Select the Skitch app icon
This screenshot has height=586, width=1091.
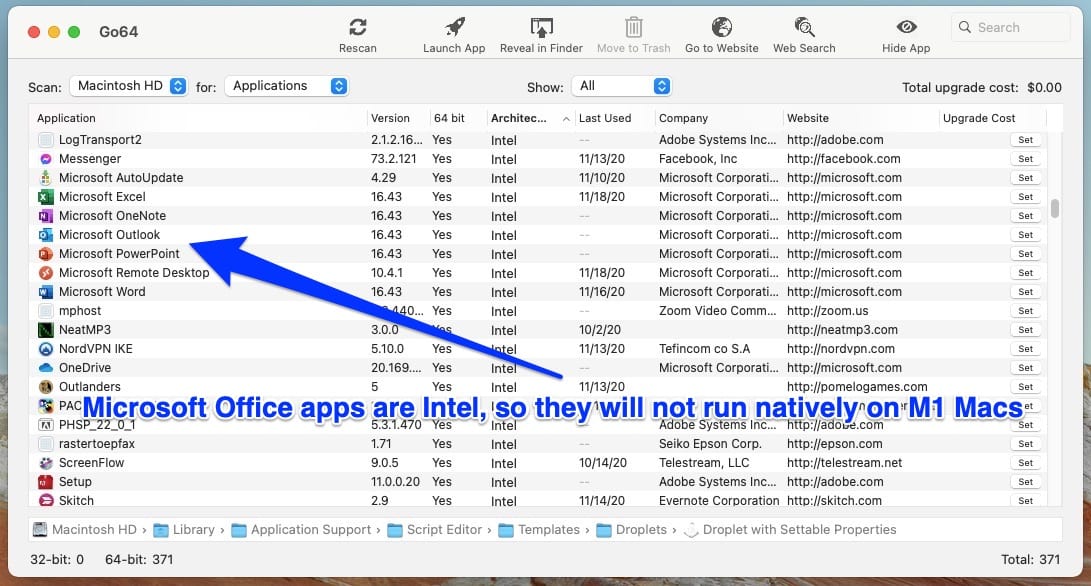point(46,500)
